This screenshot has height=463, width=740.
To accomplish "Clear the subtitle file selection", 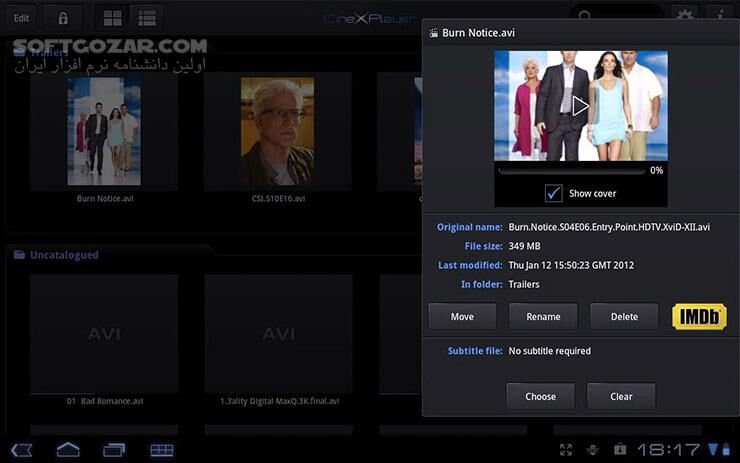I will 621,396.
